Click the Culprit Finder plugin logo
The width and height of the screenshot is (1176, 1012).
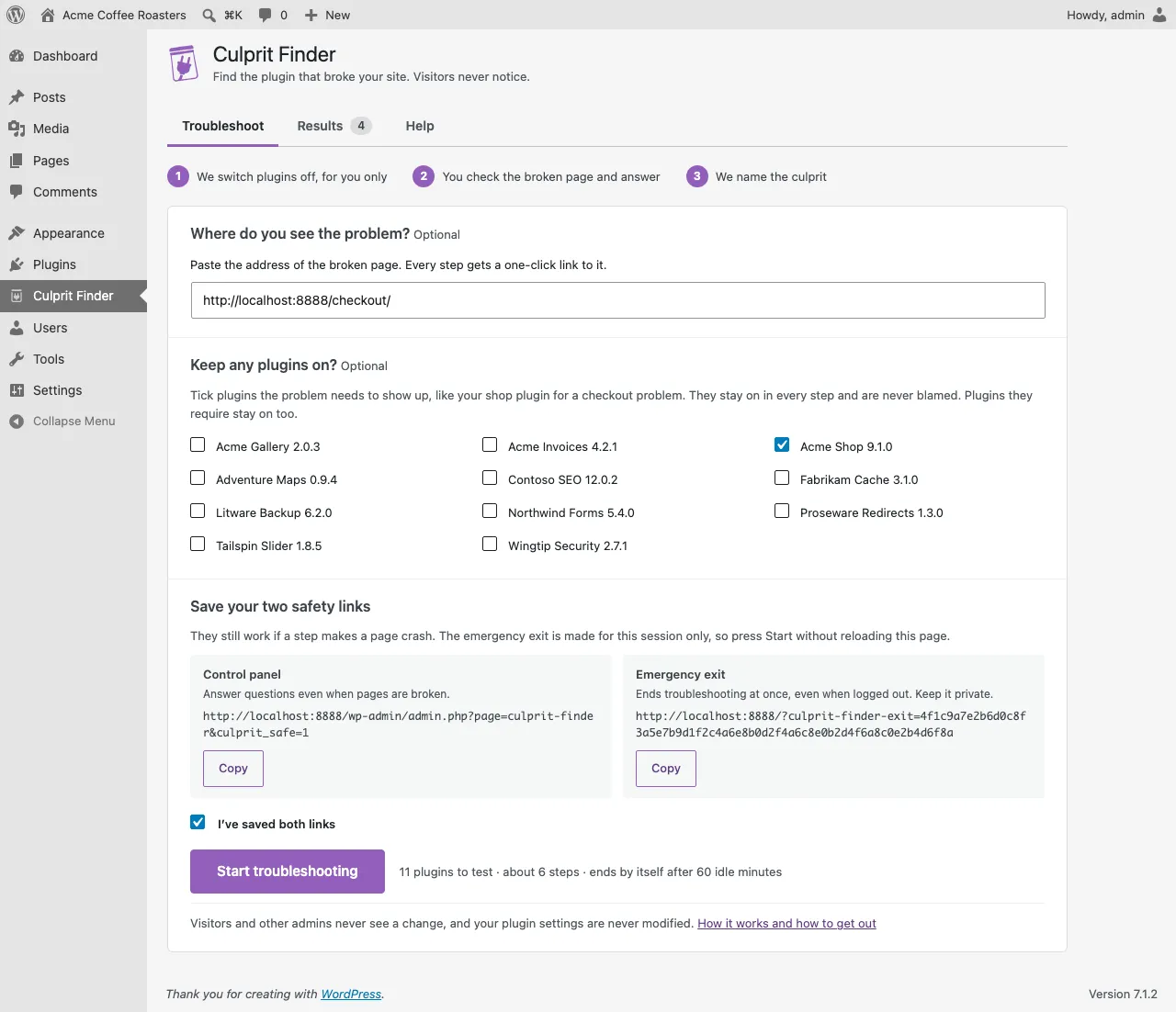(x=184, y=64)
